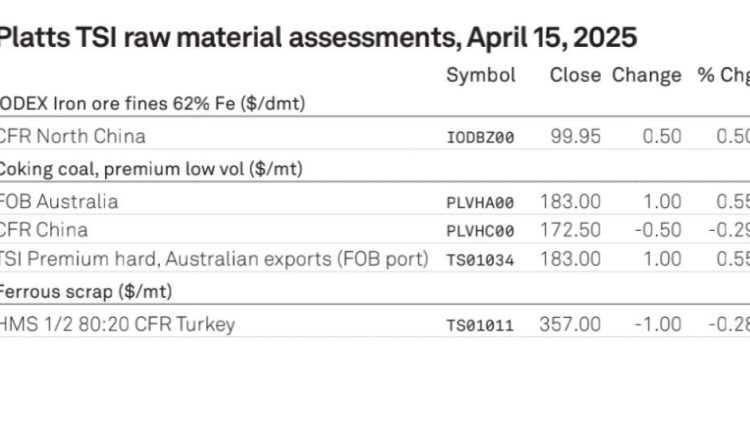750x430 pixels.
Task: Click symbol code PLVHC00
Action: pyautogui.click(x=480, y=232)
